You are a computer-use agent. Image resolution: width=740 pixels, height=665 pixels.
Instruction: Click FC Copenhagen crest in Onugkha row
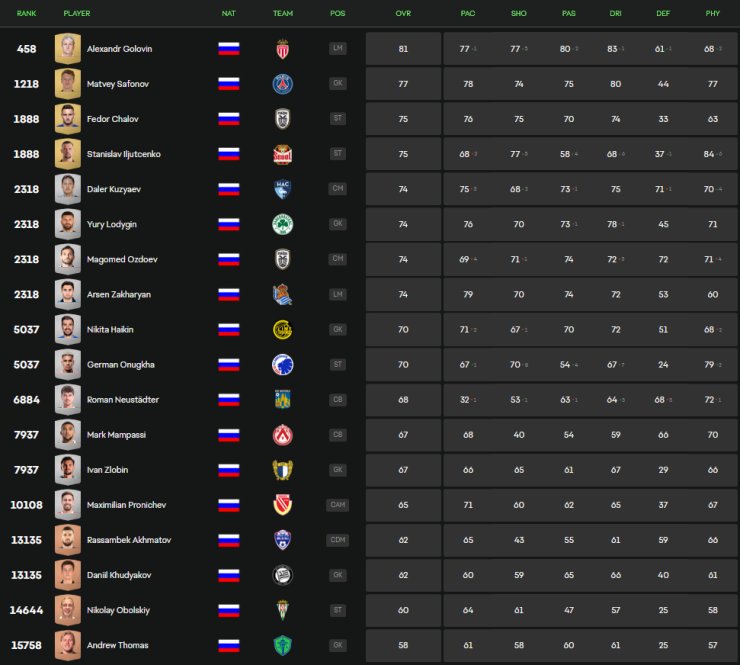283,365
